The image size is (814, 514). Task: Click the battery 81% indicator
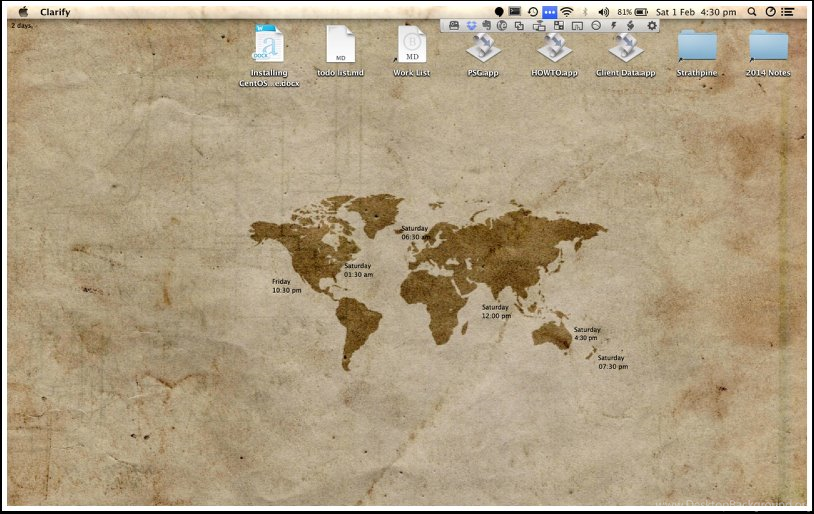pyautogui.click(x=632, y=11)
